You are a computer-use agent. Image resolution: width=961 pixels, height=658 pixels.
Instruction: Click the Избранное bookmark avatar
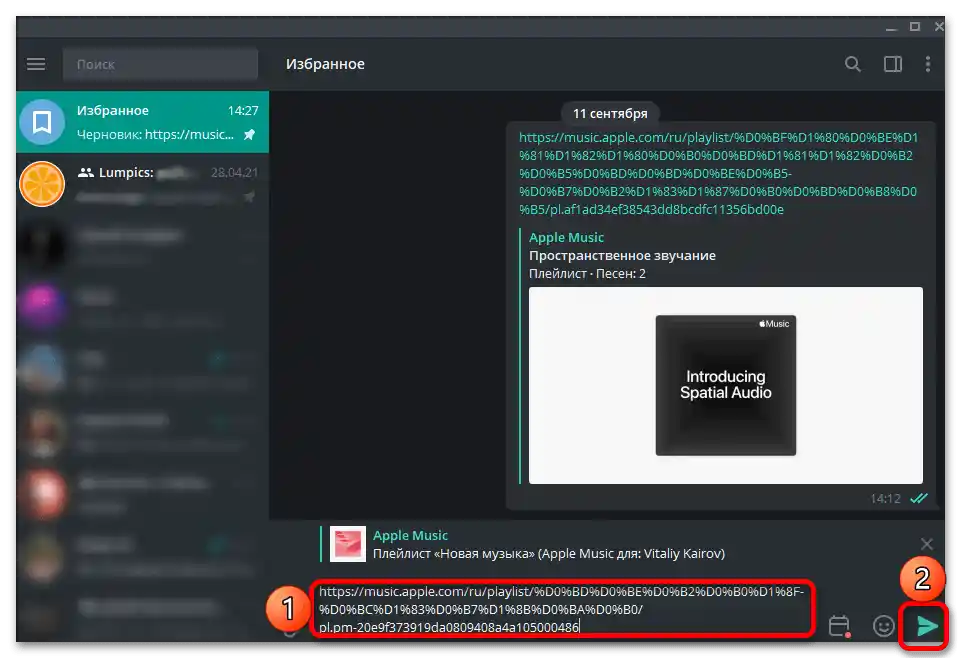pos(42,122)
